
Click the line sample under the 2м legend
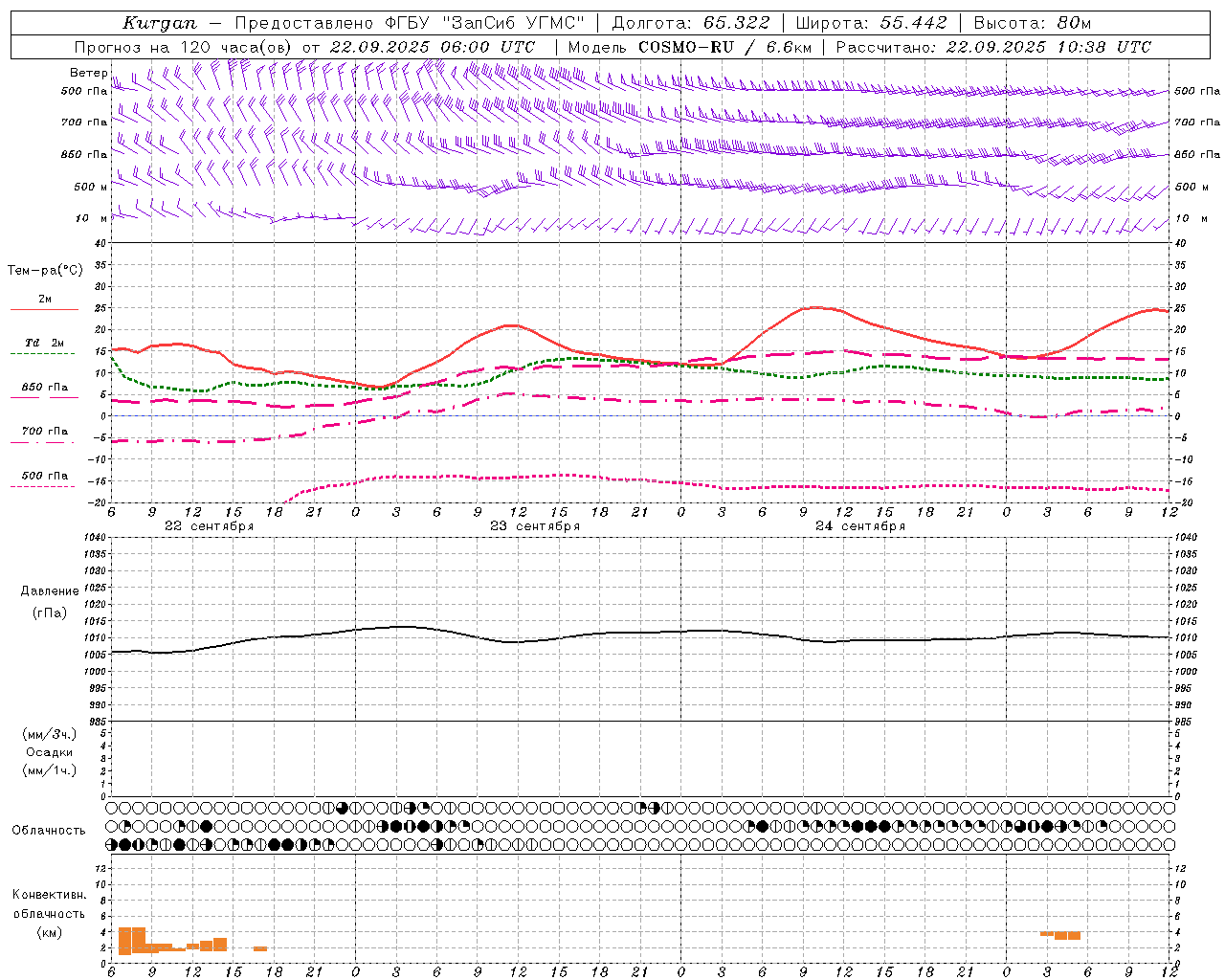point(44,310)
